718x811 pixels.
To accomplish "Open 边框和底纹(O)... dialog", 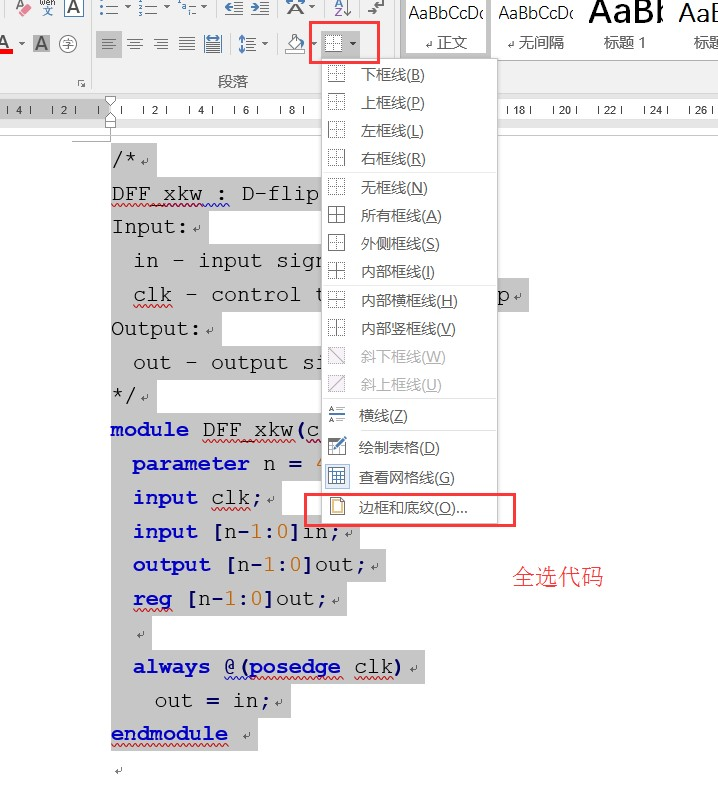I will click(410, 508).
